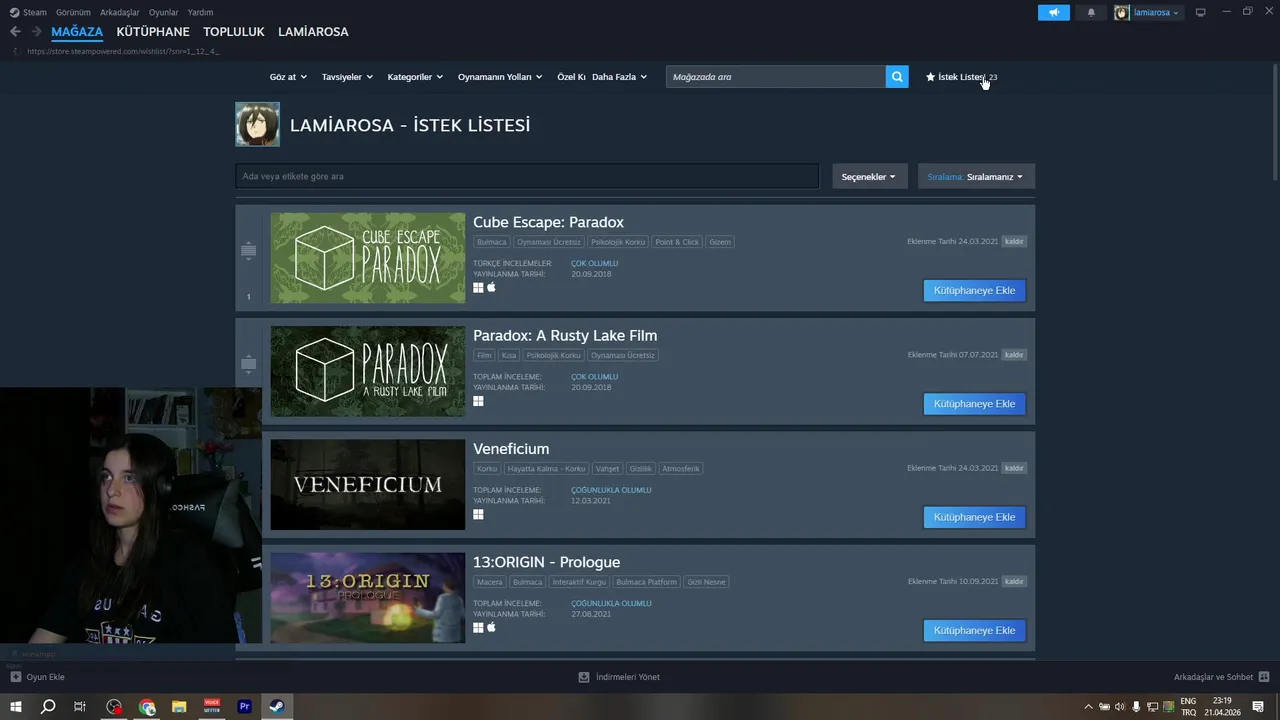Open Chrome from the taskbar
This screenshot has height=720, width=1280.
point(147,707)
